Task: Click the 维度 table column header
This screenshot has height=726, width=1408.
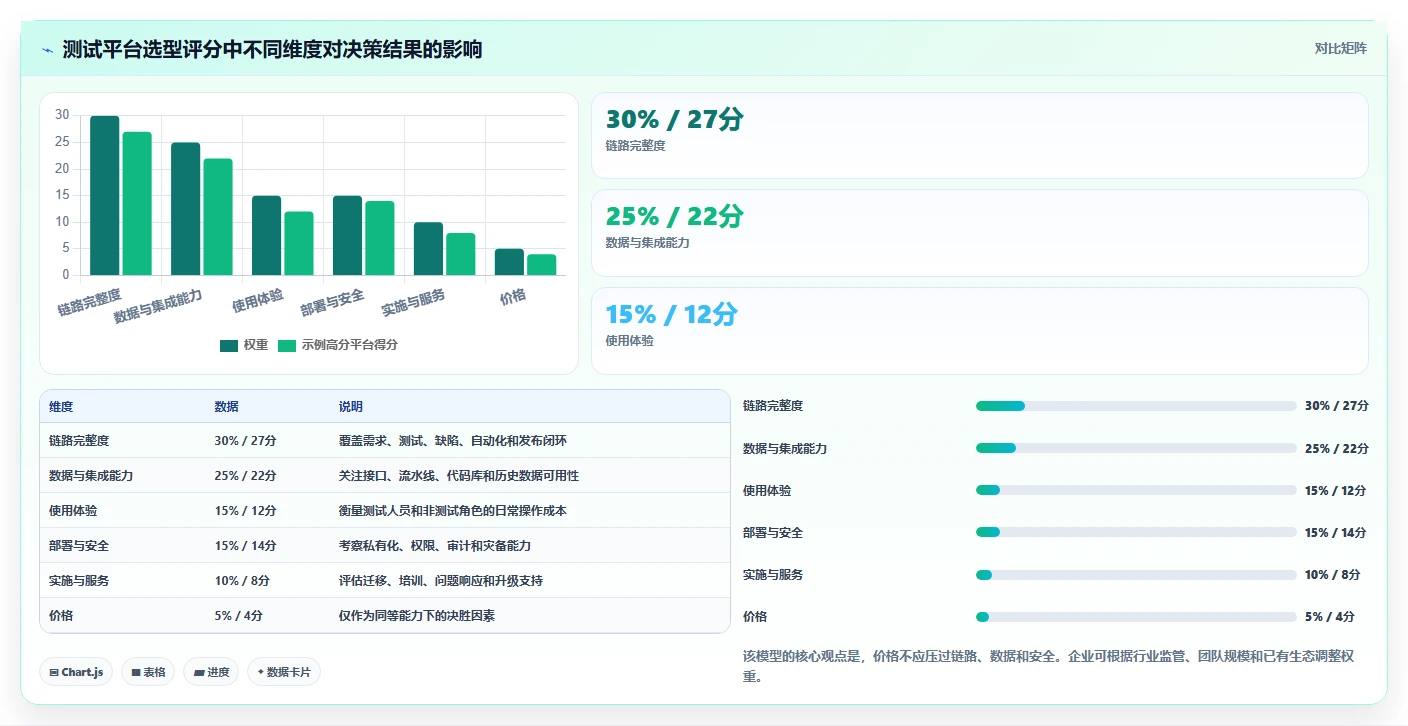Action: (x=61, y=407)
